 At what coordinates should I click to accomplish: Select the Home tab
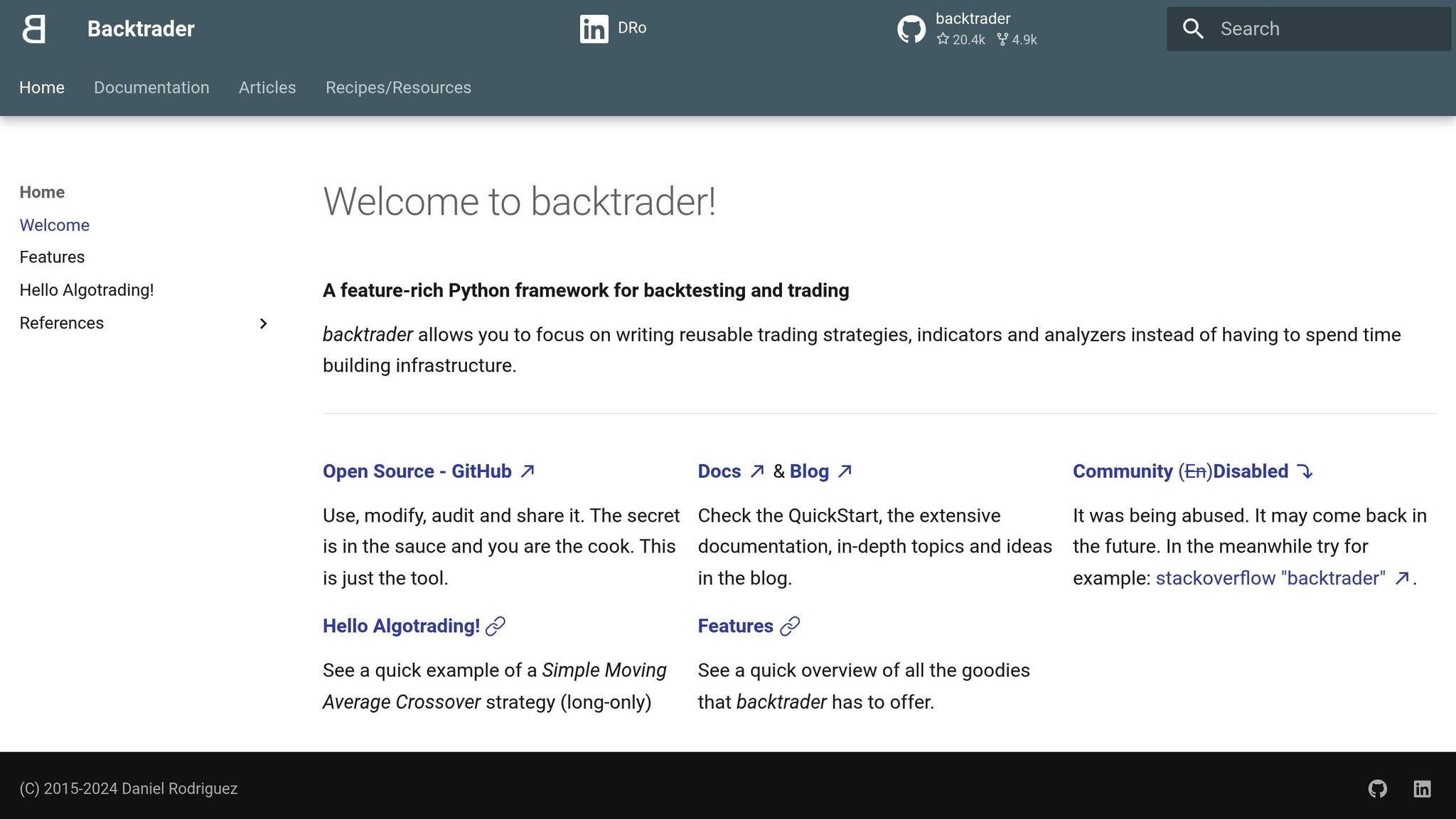42,87
